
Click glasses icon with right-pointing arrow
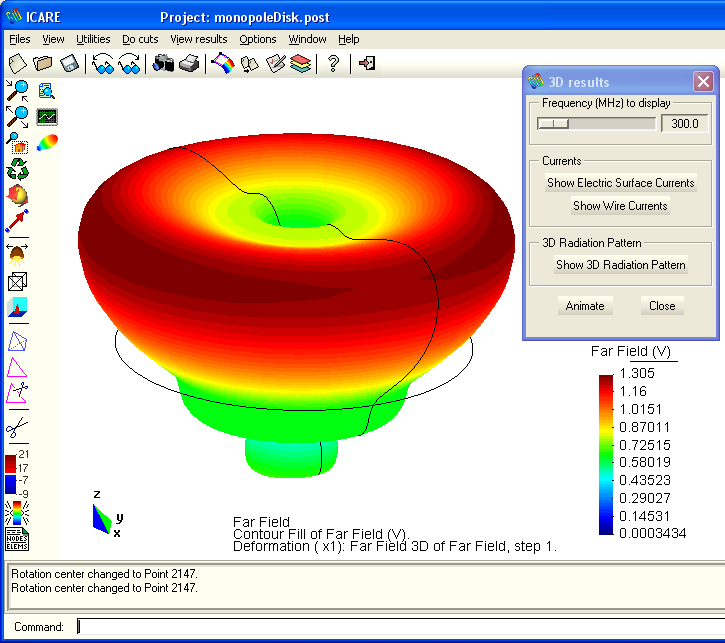[x=129, y=63]
